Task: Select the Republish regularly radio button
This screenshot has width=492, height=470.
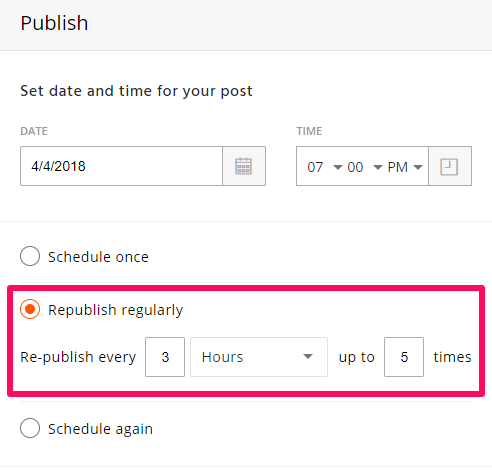Action: click(x=30, y=309)
